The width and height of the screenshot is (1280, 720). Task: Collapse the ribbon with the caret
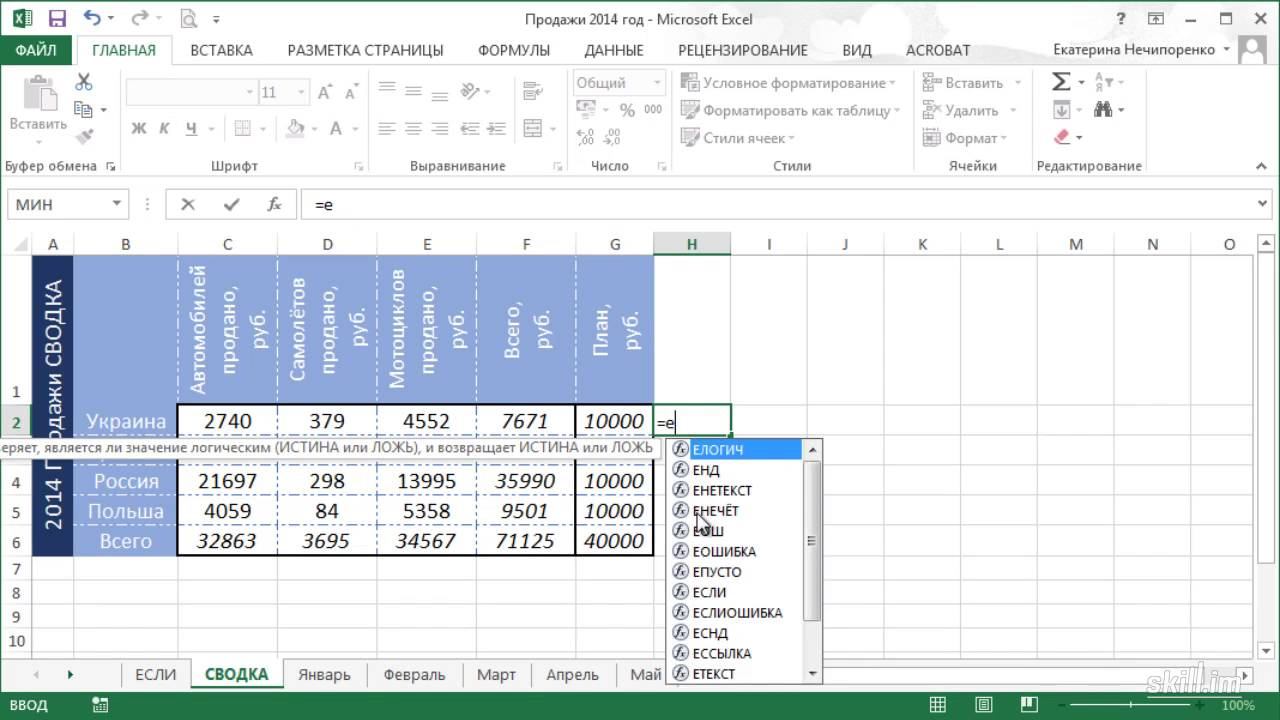click(x=1261, y=166)
